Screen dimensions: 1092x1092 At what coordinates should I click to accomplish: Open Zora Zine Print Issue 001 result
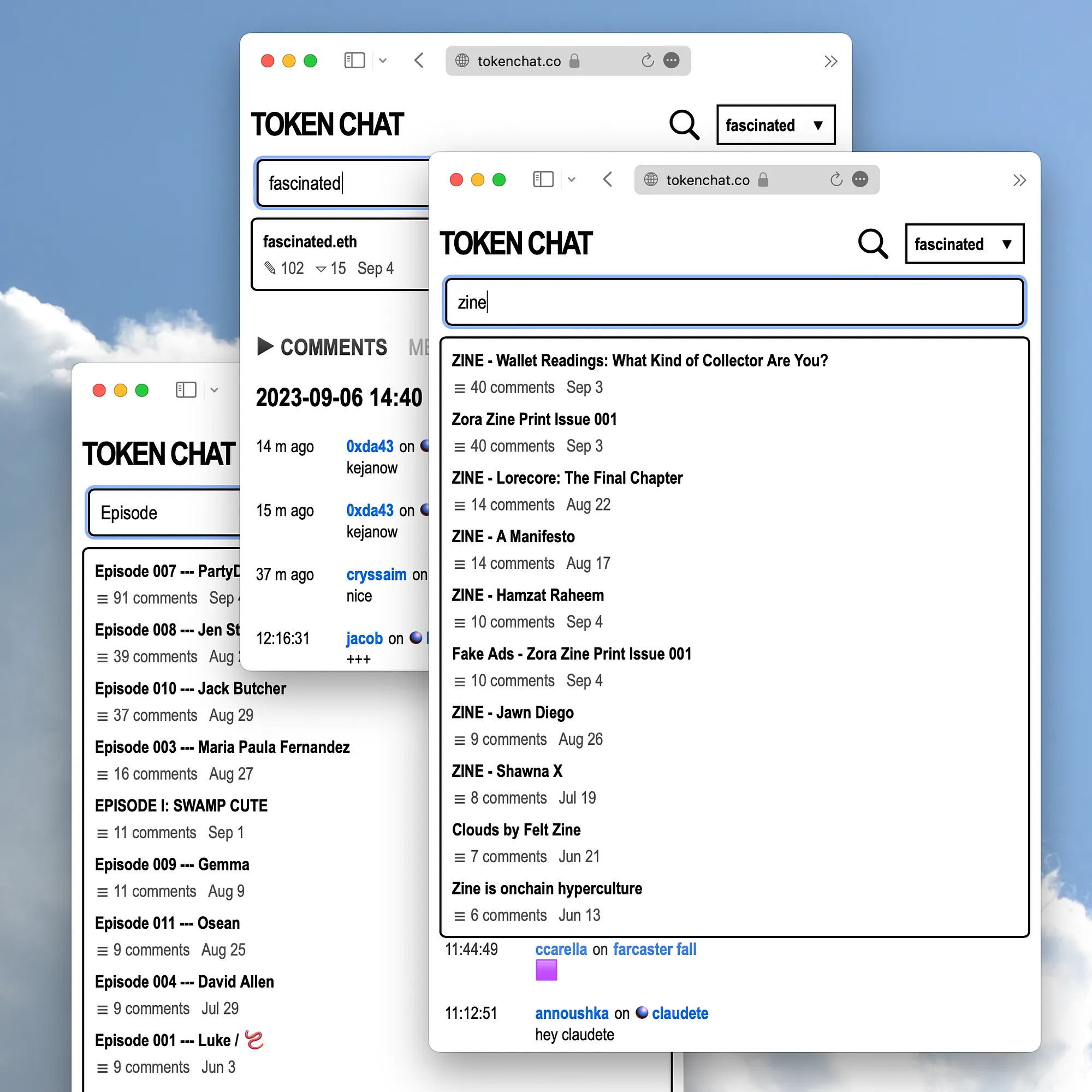533,419
